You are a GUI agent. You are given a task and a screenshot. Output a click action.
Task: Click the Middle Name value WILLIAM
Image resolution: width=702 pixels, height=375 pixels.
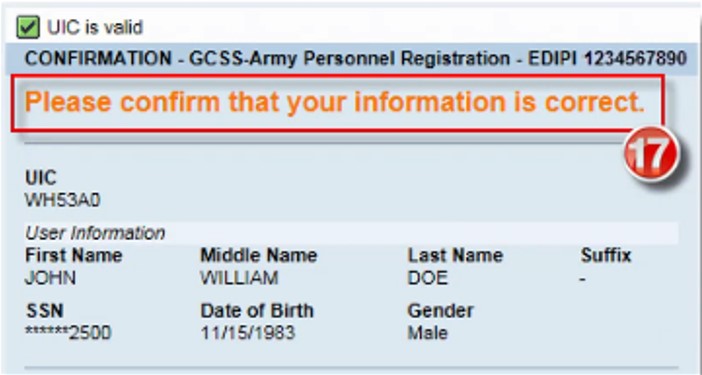[x=239, y=278]
